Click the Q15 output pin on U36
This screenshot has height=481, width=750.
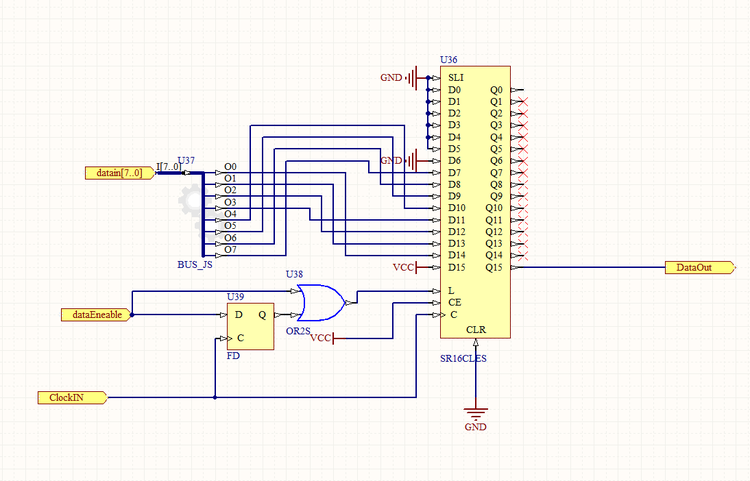point(494,268)
